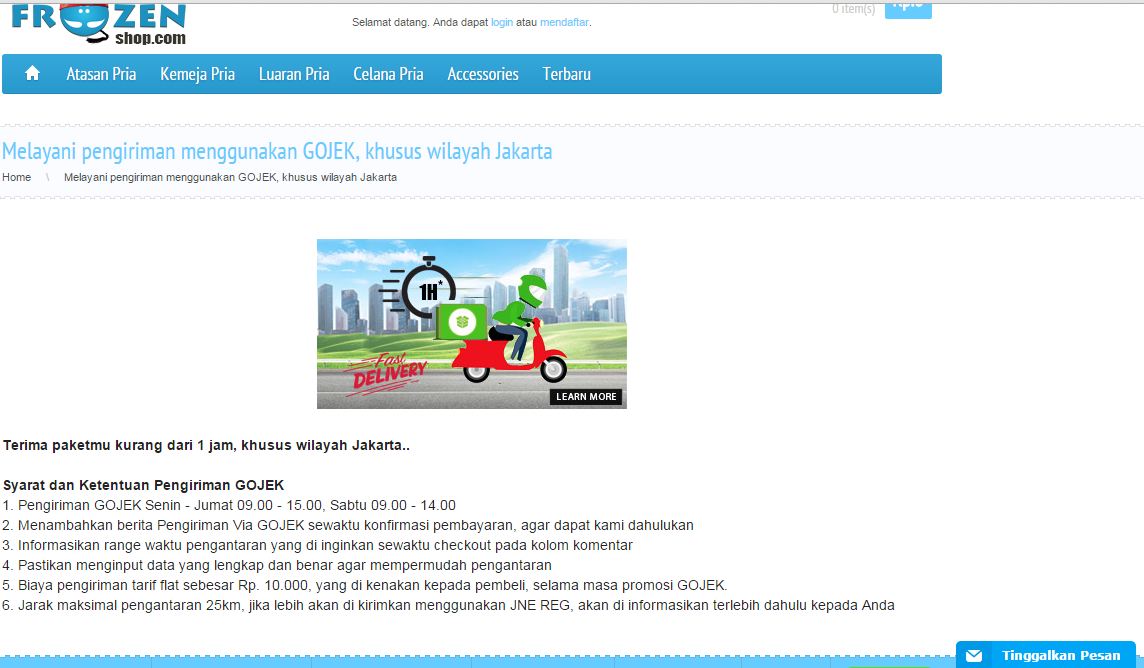This screenshot has width=1144, height=668.
Task: Click rule 3 about range waktu pengantaran
Action: click(x=317, y=545)
